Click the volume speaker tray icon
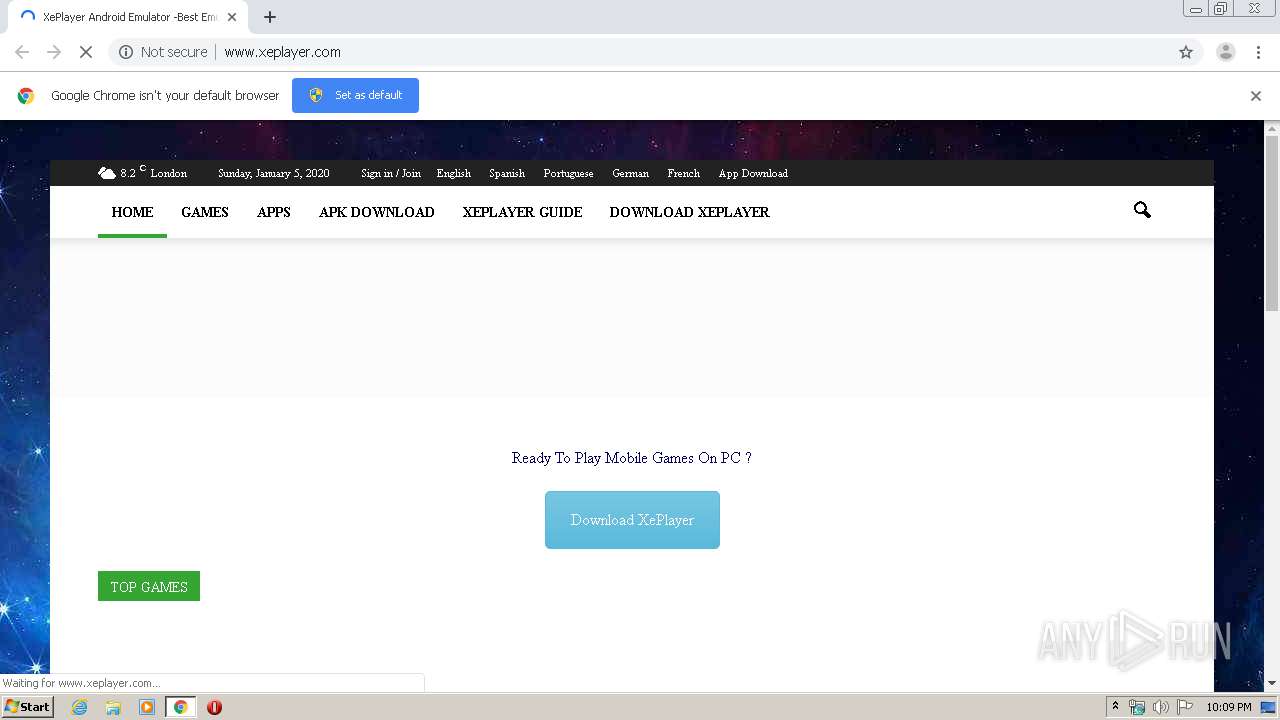The width and height of the screenshot is (1280, 720). pyautogui.click(x=1161, y=707)
